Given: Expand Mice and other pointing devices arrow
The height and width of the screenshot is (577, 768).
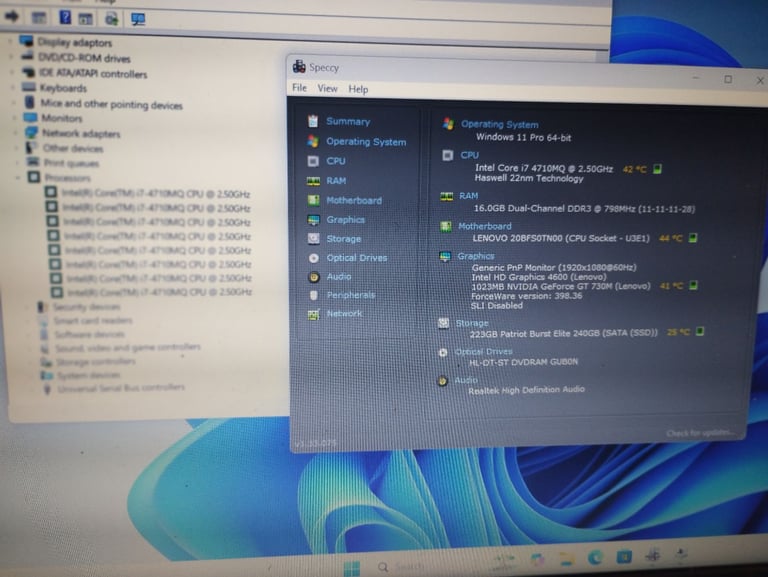Looking at the screenshot, I should pos(14,103).
